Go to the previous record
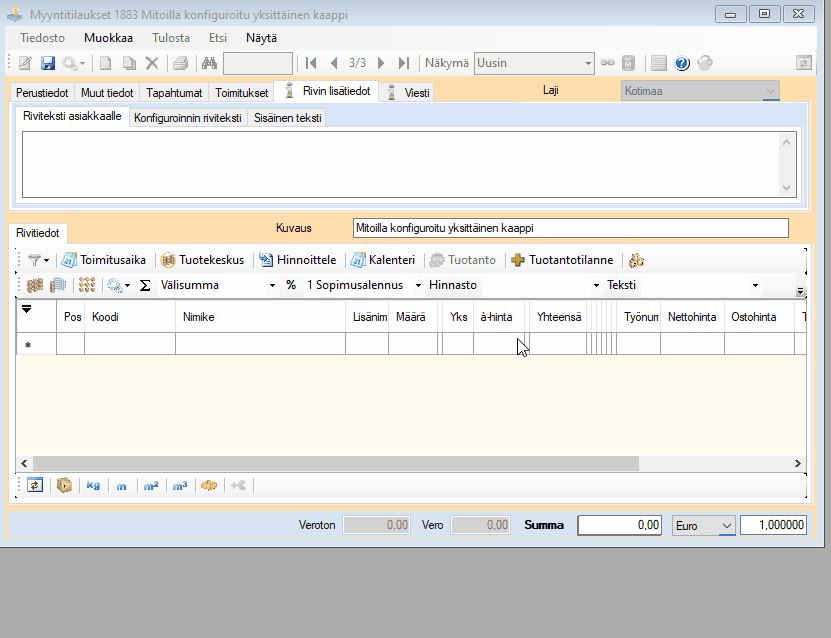831x638 pixels. [334, 64]
